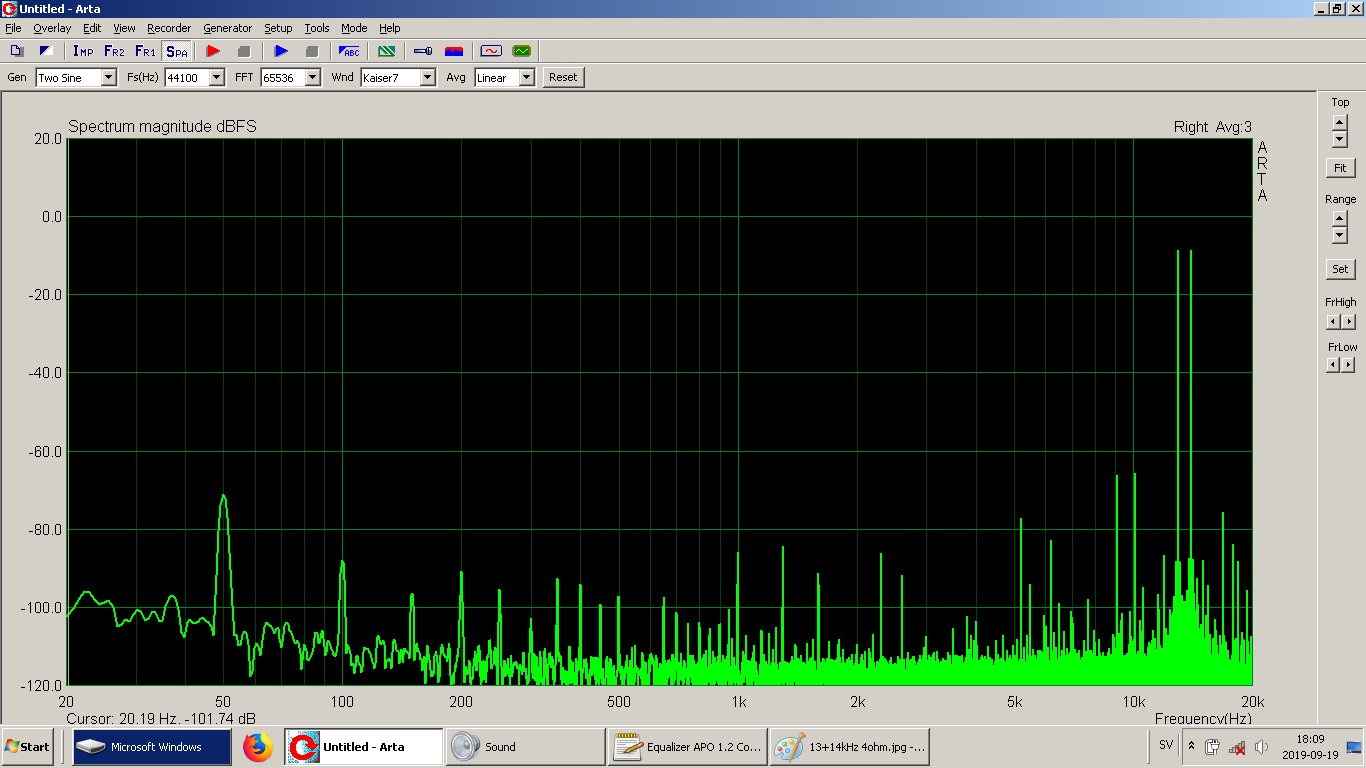Switch to FR2 dual-channel frequency response mode
This screenshot has height=768, width=1366.
114,51
